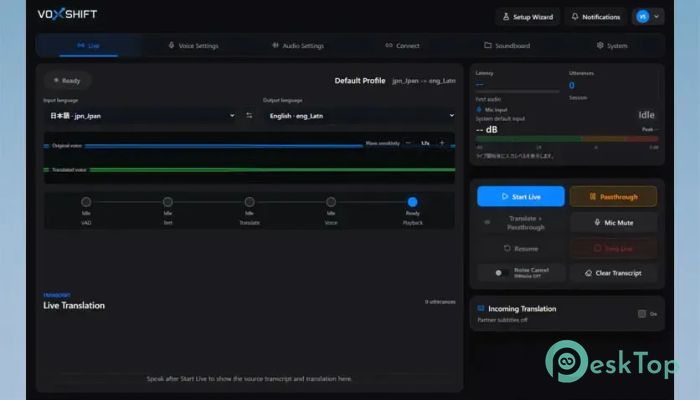The width and height of the screenshot is (700, 400).
Task: Click the Resume button
Action: (521, 248)
